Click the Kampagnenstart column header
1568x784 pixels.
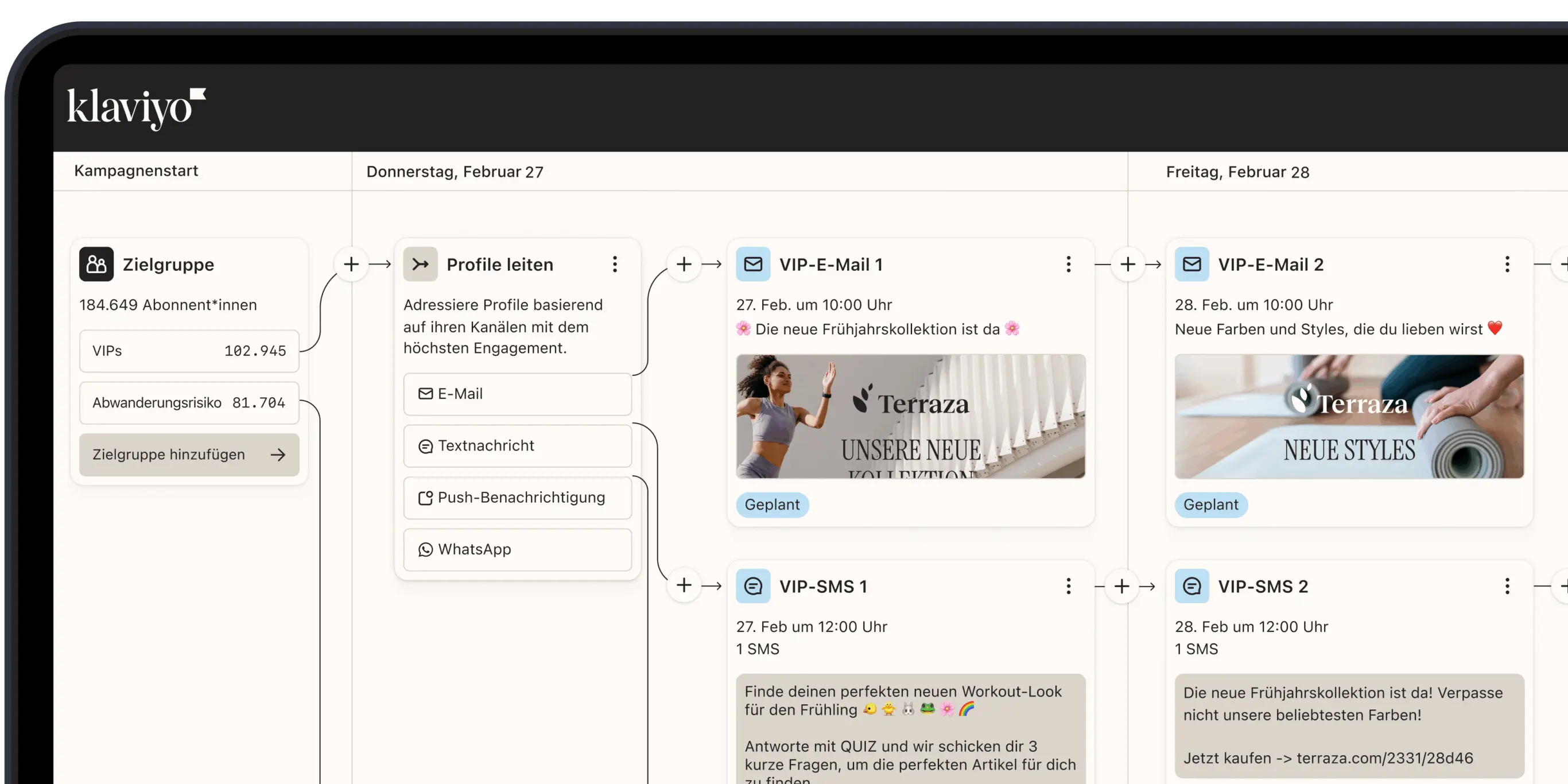137,170
